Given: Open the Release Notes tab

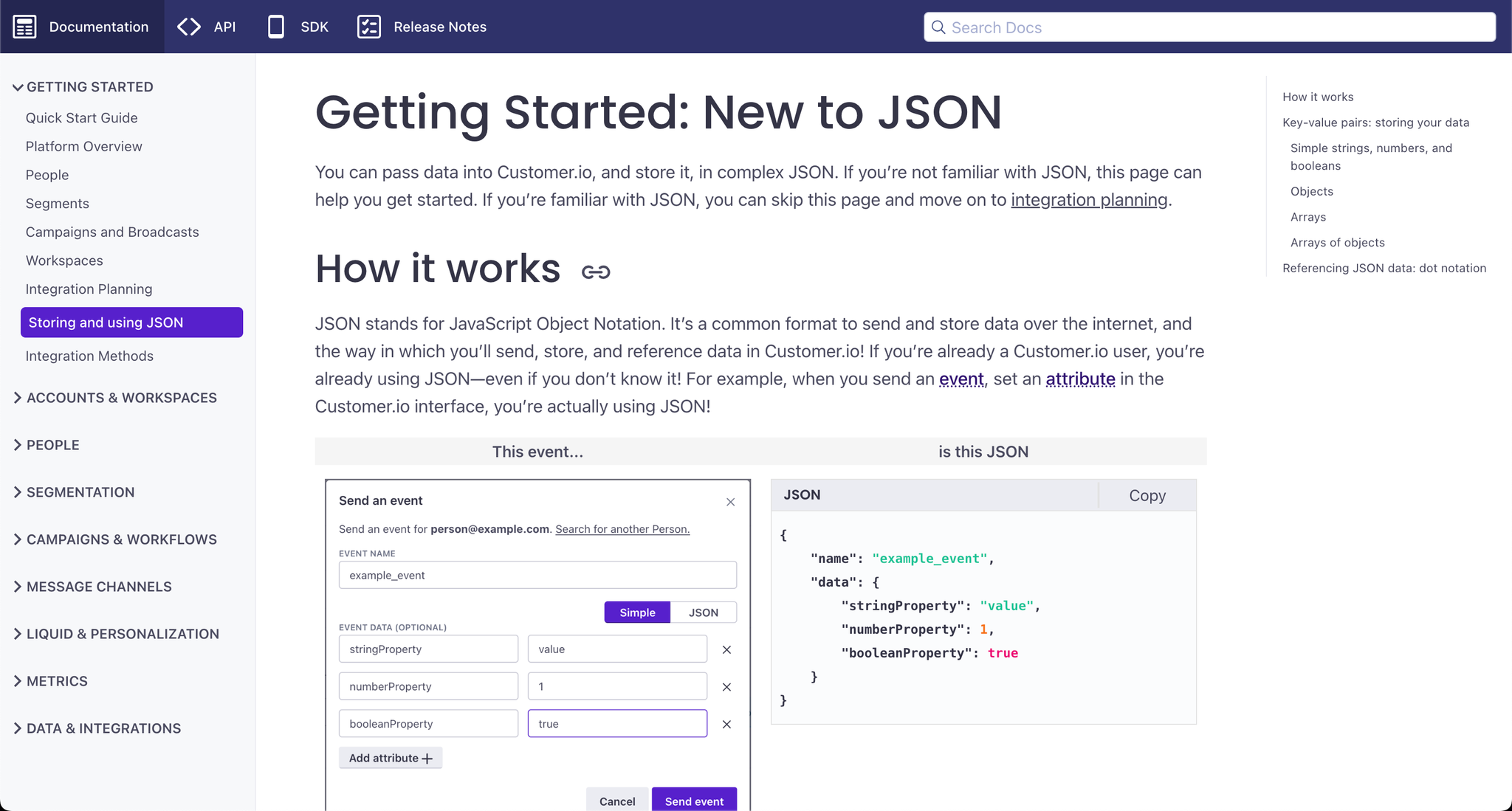Looking at the screenshot, I should click(x=422, y=27).
